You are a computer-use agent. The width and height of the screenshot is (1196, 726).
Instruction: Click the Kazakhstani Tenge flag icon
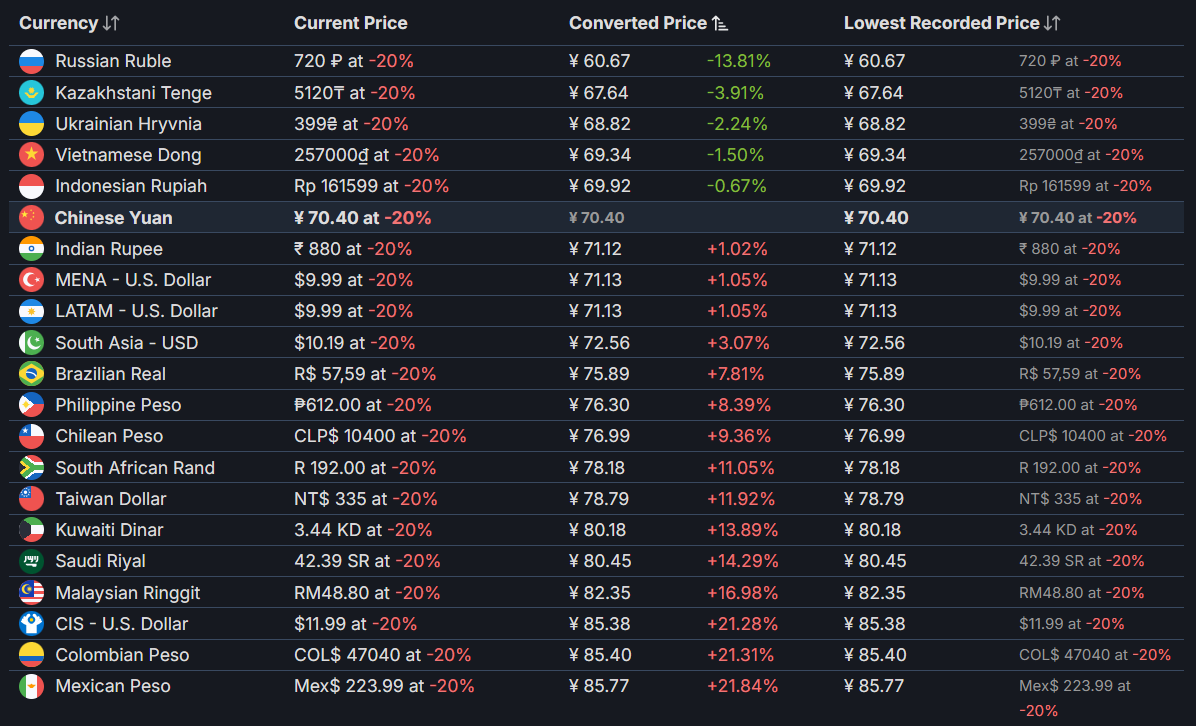pos(32,93)
